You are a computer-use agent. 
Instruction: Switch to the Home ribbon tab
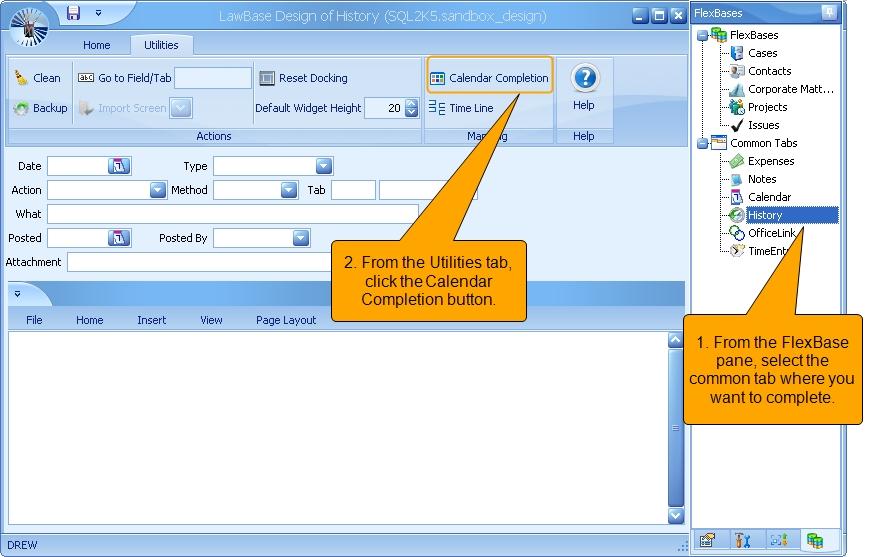pos(97,45)
